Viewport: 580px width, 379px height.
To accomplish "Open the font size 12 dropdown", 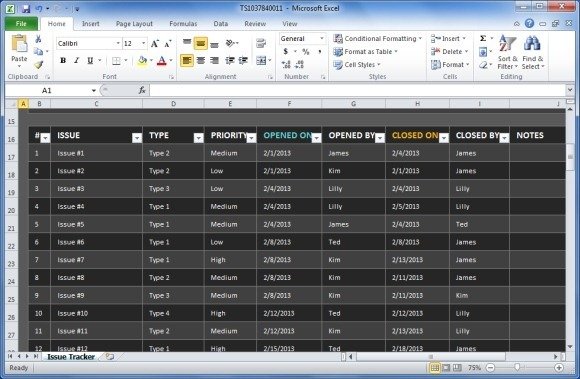I will [x=144, y=44].
